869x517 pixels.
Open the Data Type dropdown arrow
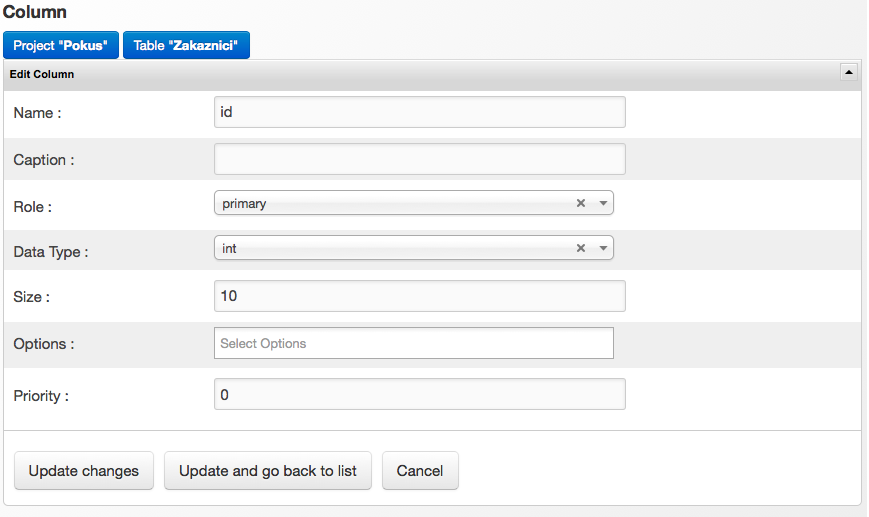[x=603, y=248]
